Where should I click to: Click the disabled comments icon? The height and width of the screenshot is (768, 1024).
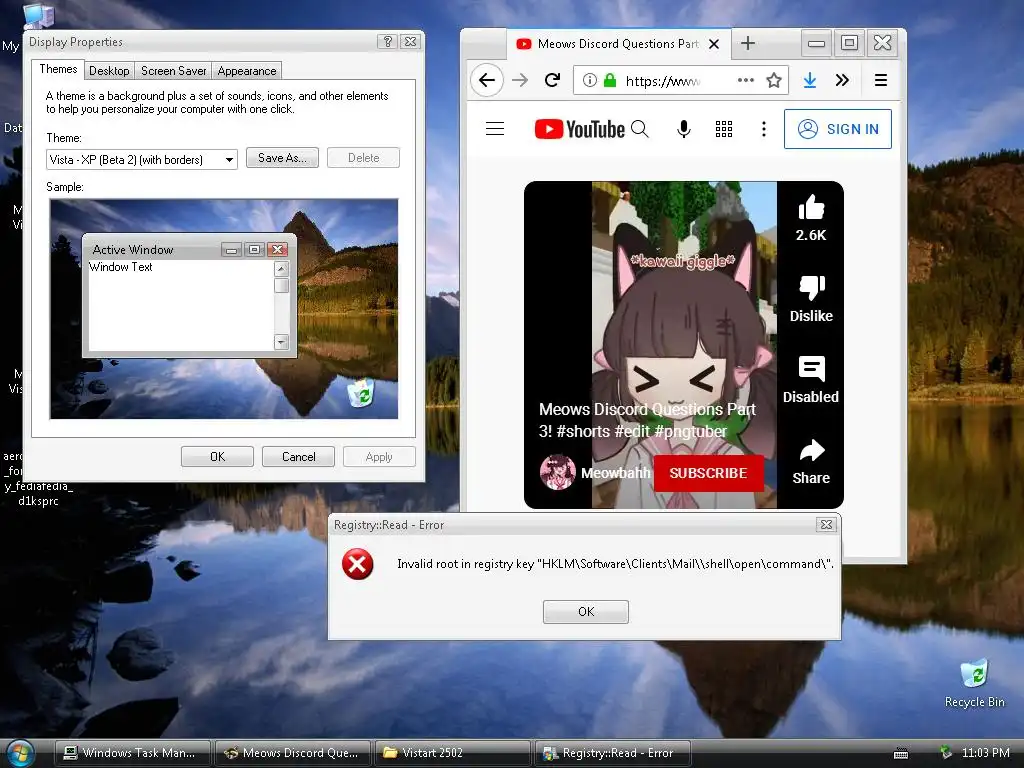pyautogui.click(x=812, y=369)
